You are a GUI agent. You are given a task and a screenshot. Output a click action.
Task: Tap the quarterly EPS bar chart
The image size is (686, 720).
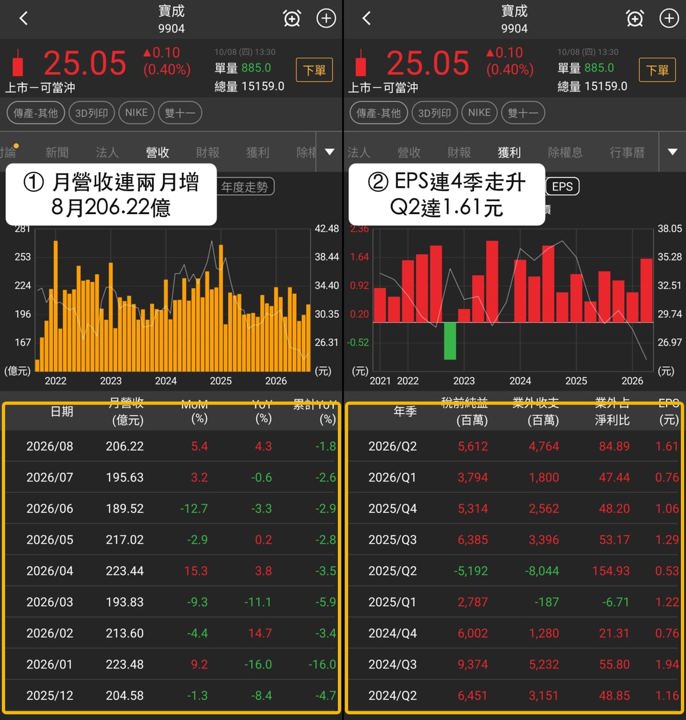513,300
